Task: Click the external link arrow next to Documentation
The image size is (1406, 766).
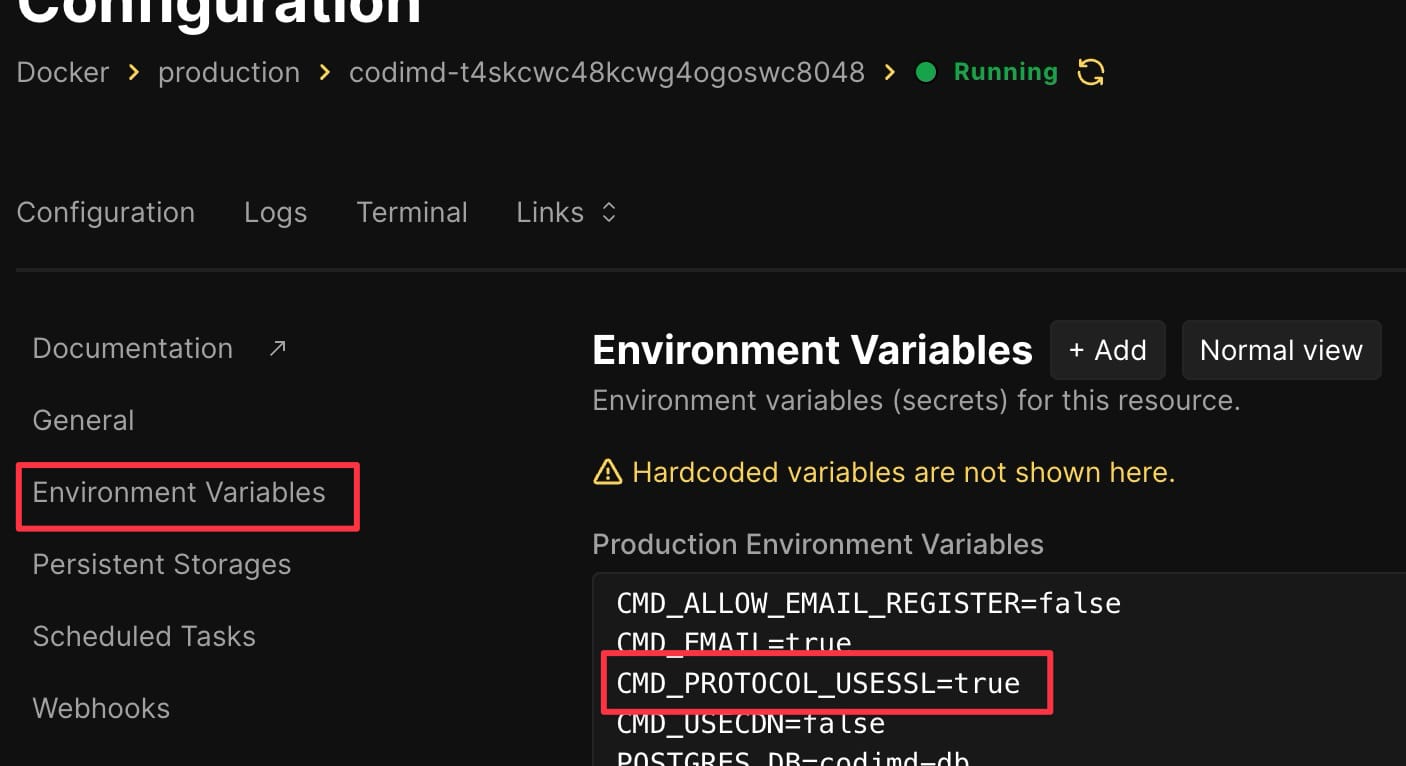Action: (x=278, y=348)
